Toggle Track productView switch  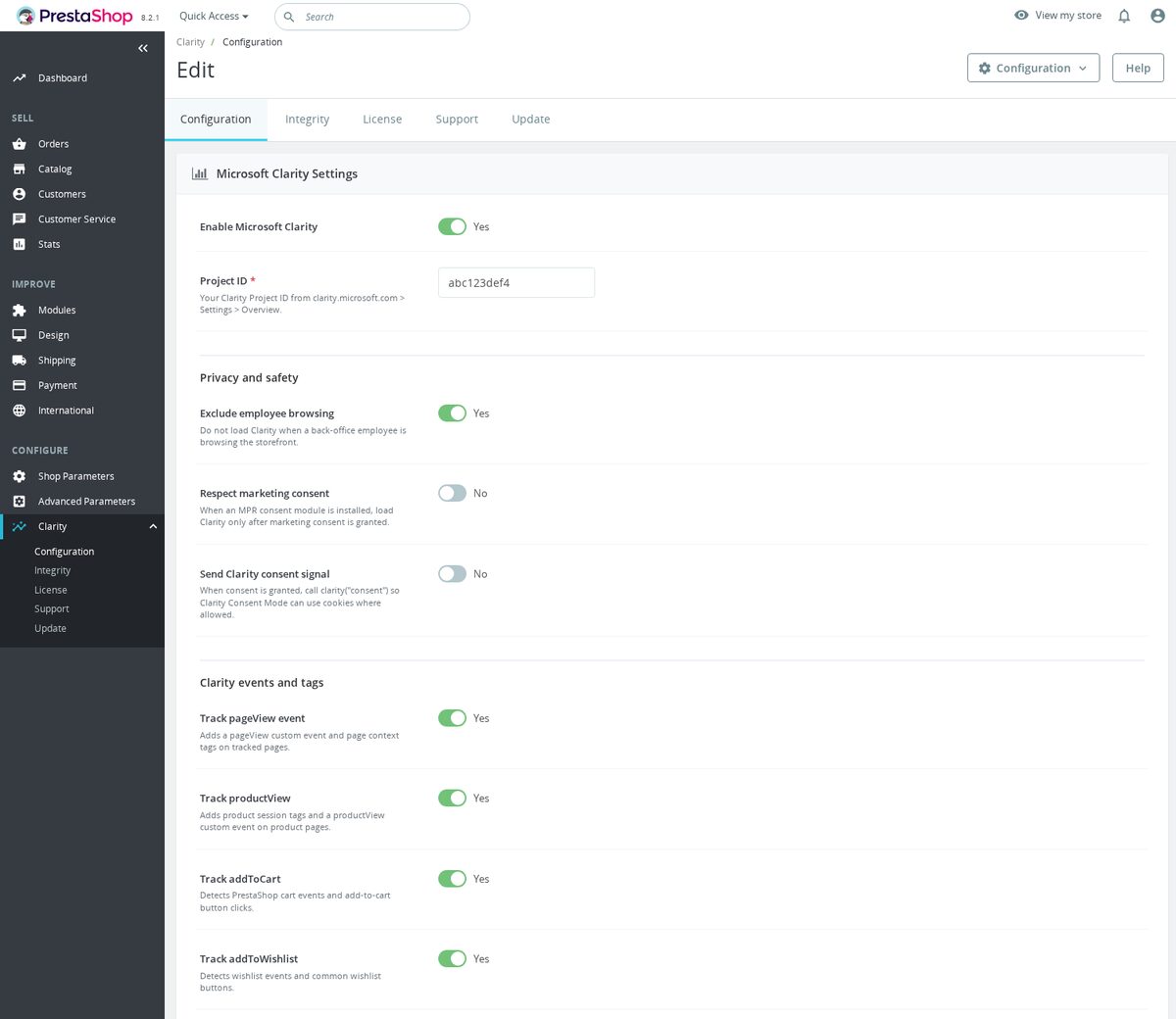[452, 798]
